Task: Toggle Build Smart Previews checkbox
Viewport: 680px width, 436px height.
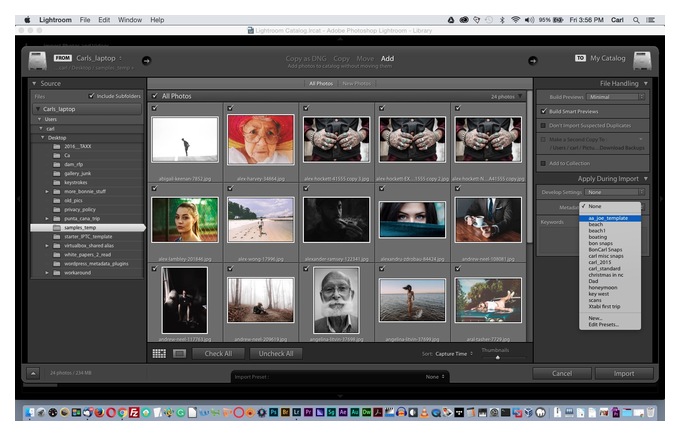Action: point(543,111)
